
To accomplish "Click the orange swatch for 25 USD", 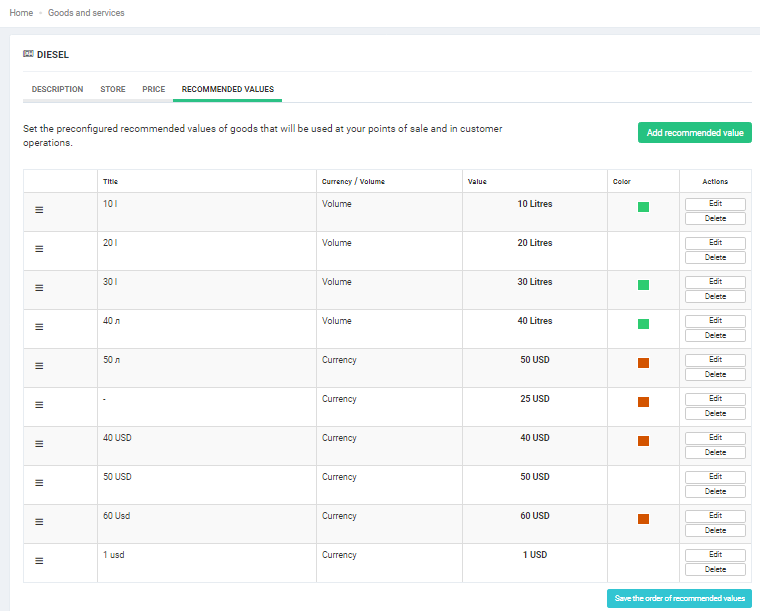I will tap(643, 402).
